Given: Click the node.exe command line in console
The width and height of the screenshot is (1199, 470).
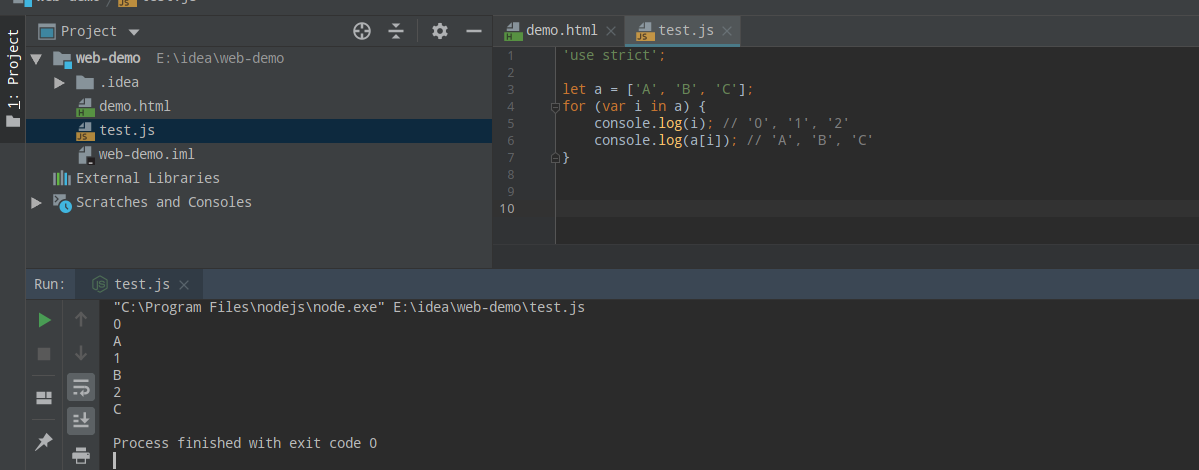Looking at the screenshot, I should click(x=349, y=307).
